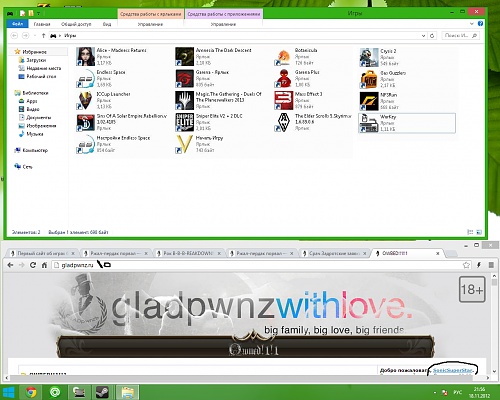Select the Mass Effect 3 shortcut

point(298,100)
